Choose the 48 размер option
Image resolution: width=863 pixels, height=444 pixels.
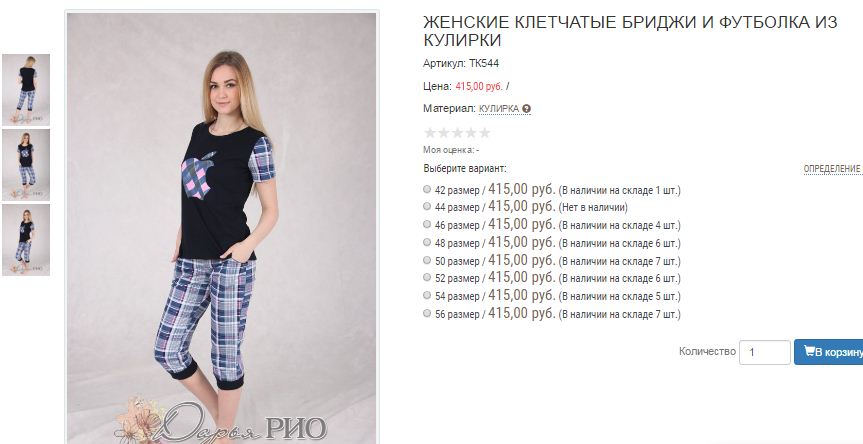coord(427,242)
